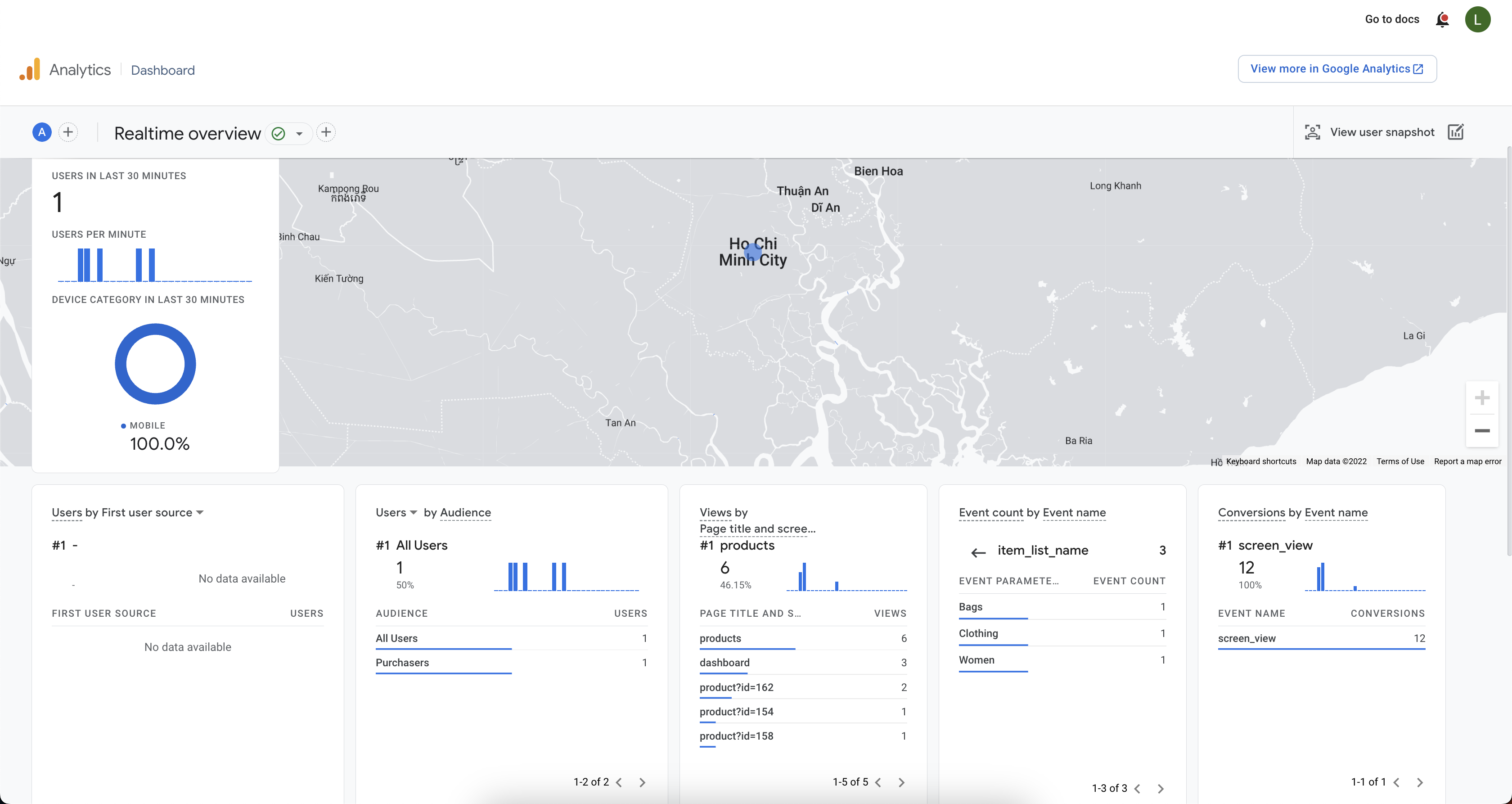Viewport: 1512px width, 804px height.
Task: Select the All Users segment badge A
Action: 42,132
